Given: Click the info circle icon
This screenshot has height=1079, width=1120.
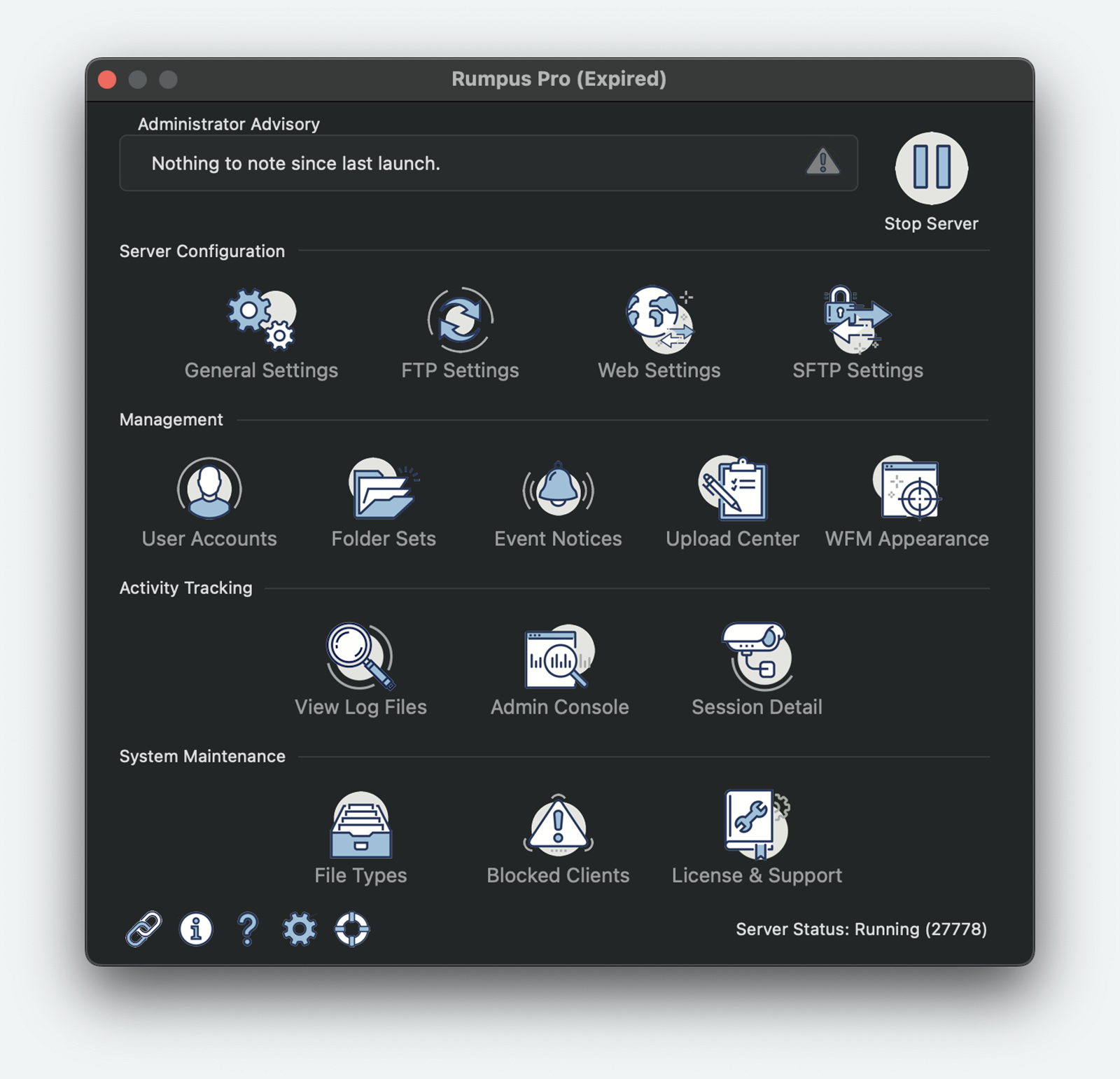Looking at the screenshot, I should (x=196, y=929).
